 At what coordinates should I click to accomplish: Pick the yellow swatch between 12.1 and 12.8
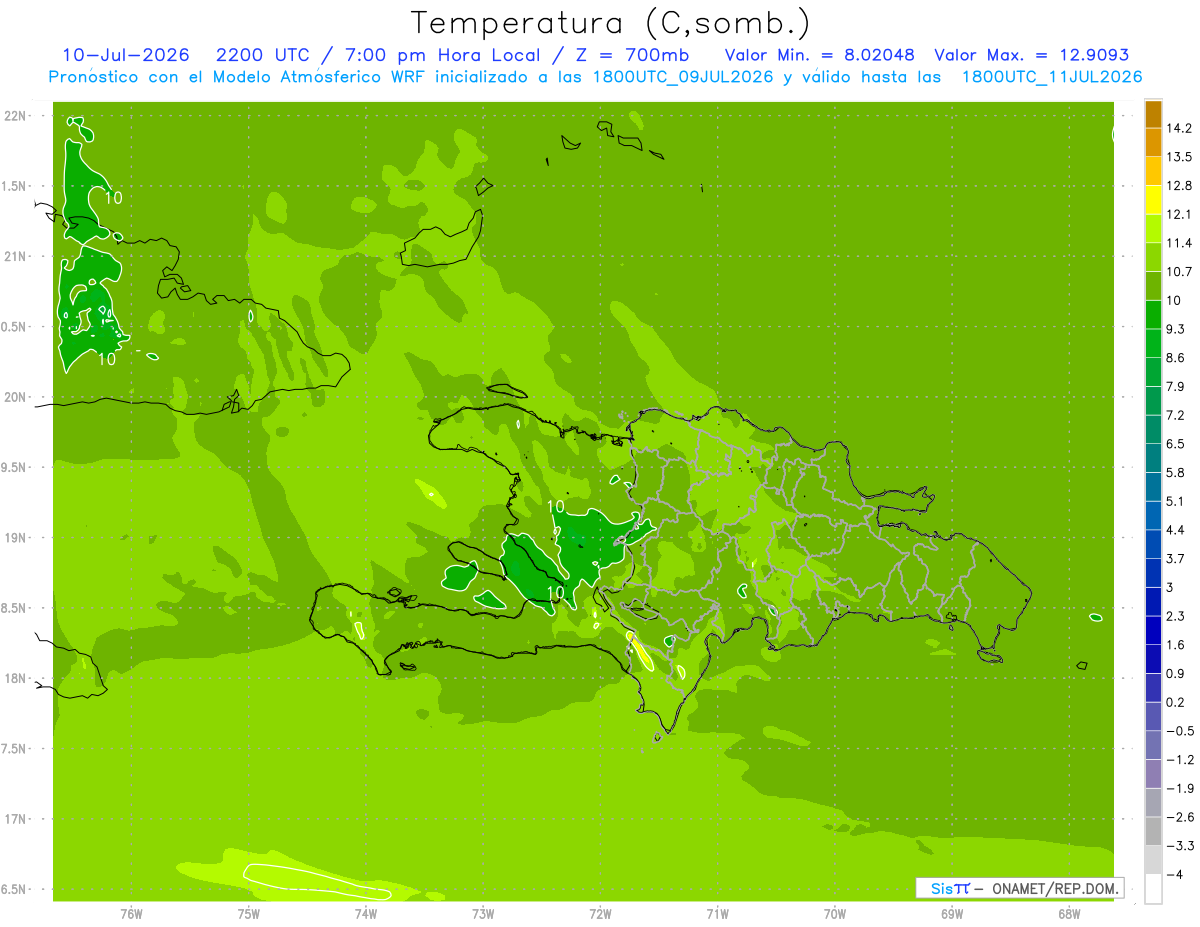tap(1153, 200)
